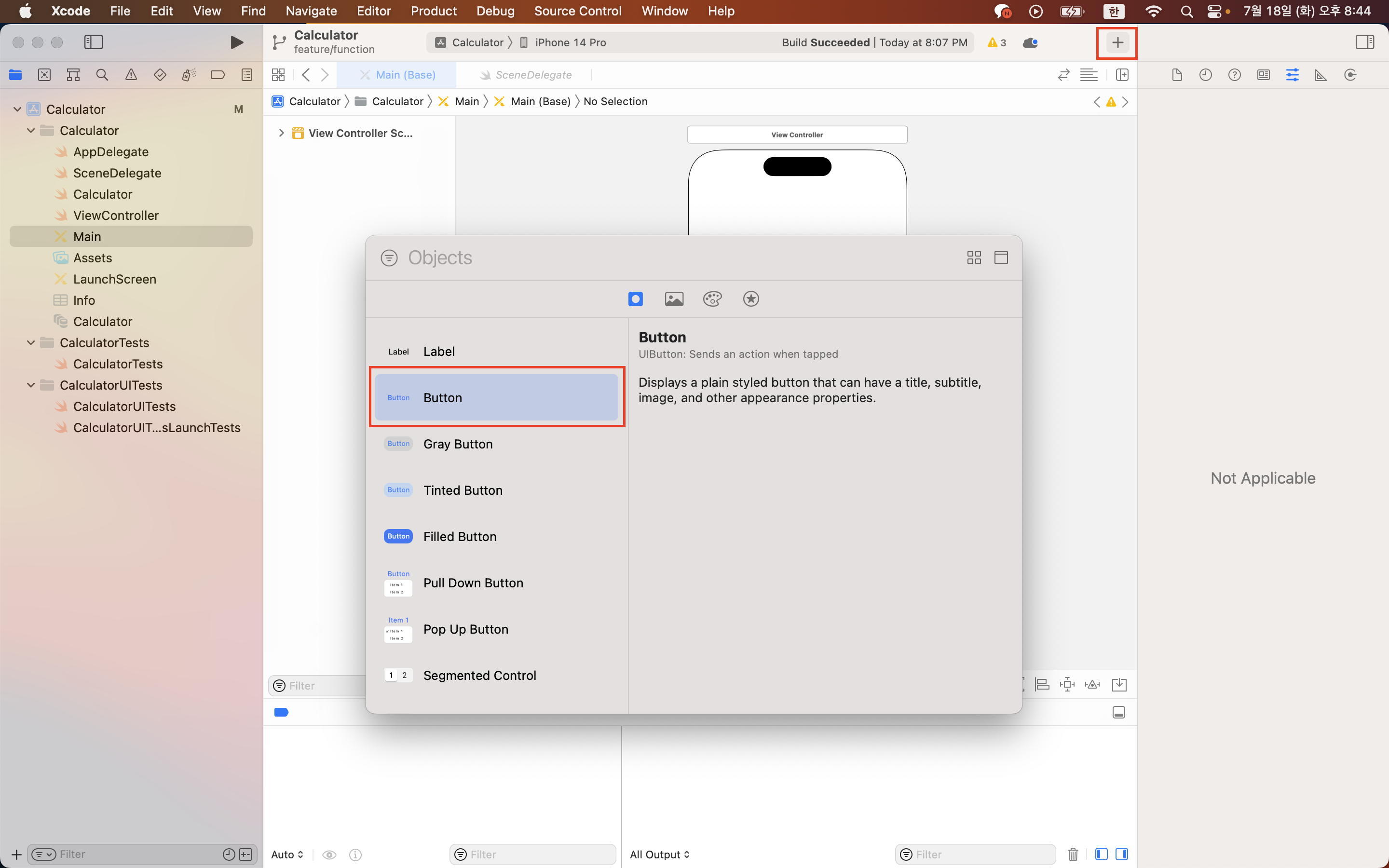Open the Issue navigator warning icon
This screenshot has height=868, width=1389.
tap(131, 75)
